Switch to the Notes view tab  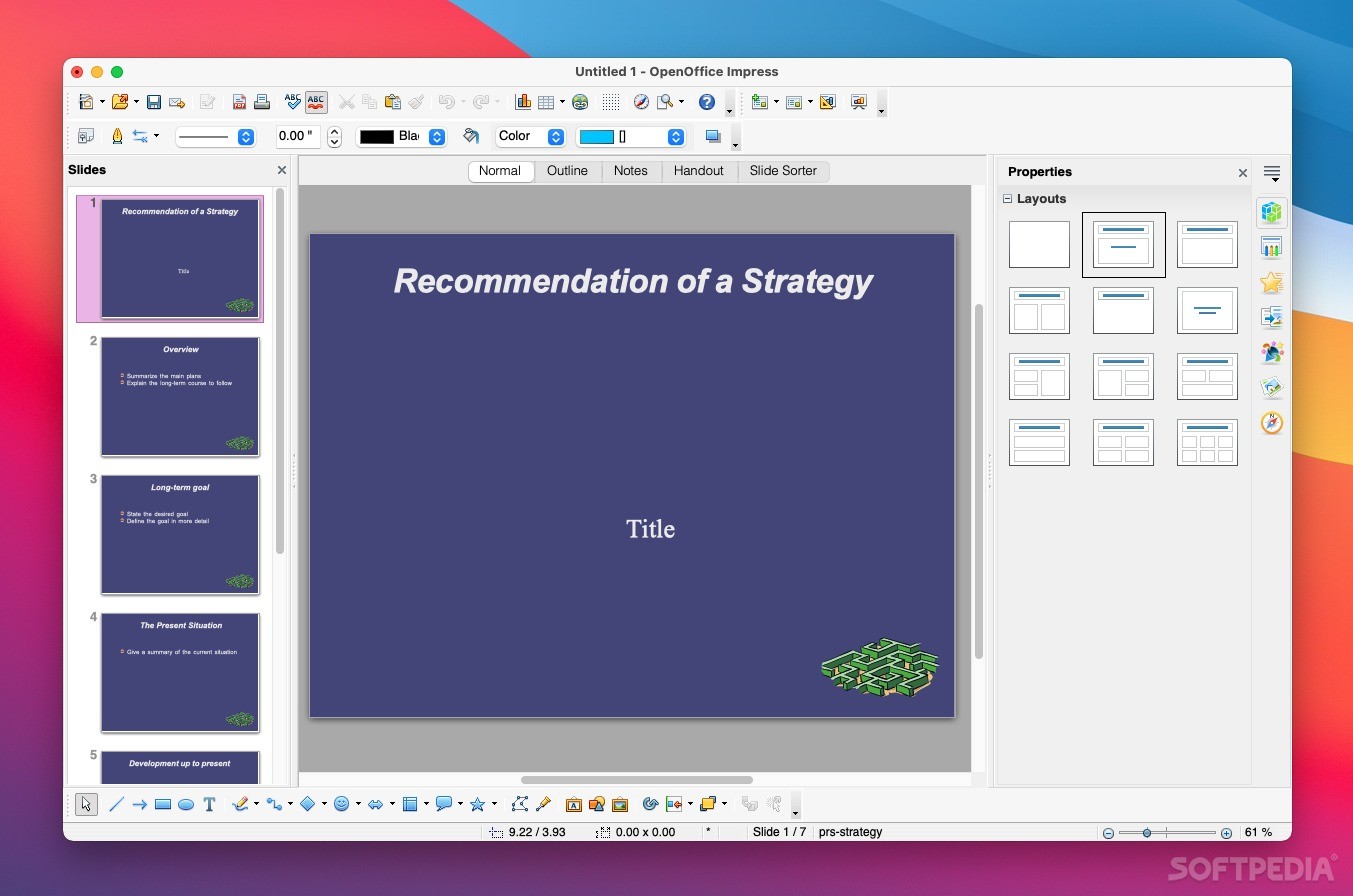[631, 171]
